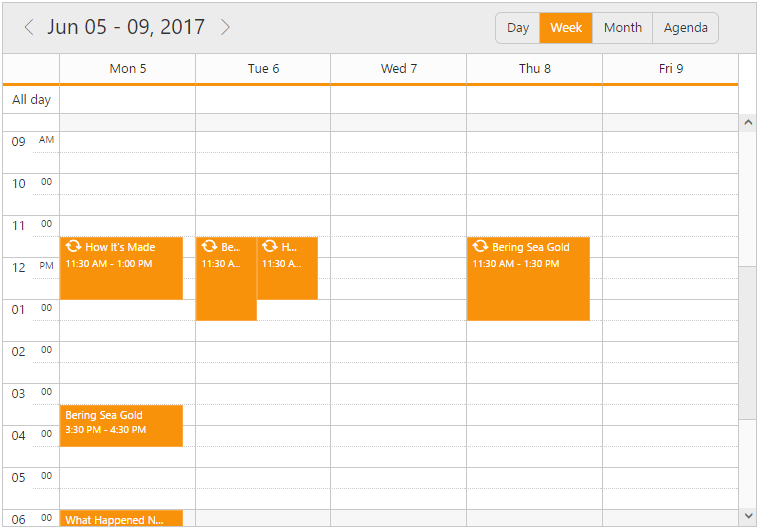760x529 pixels.
Task: Open the date picker from Jun 05 - 09, 2017
Action: (126, 27)
